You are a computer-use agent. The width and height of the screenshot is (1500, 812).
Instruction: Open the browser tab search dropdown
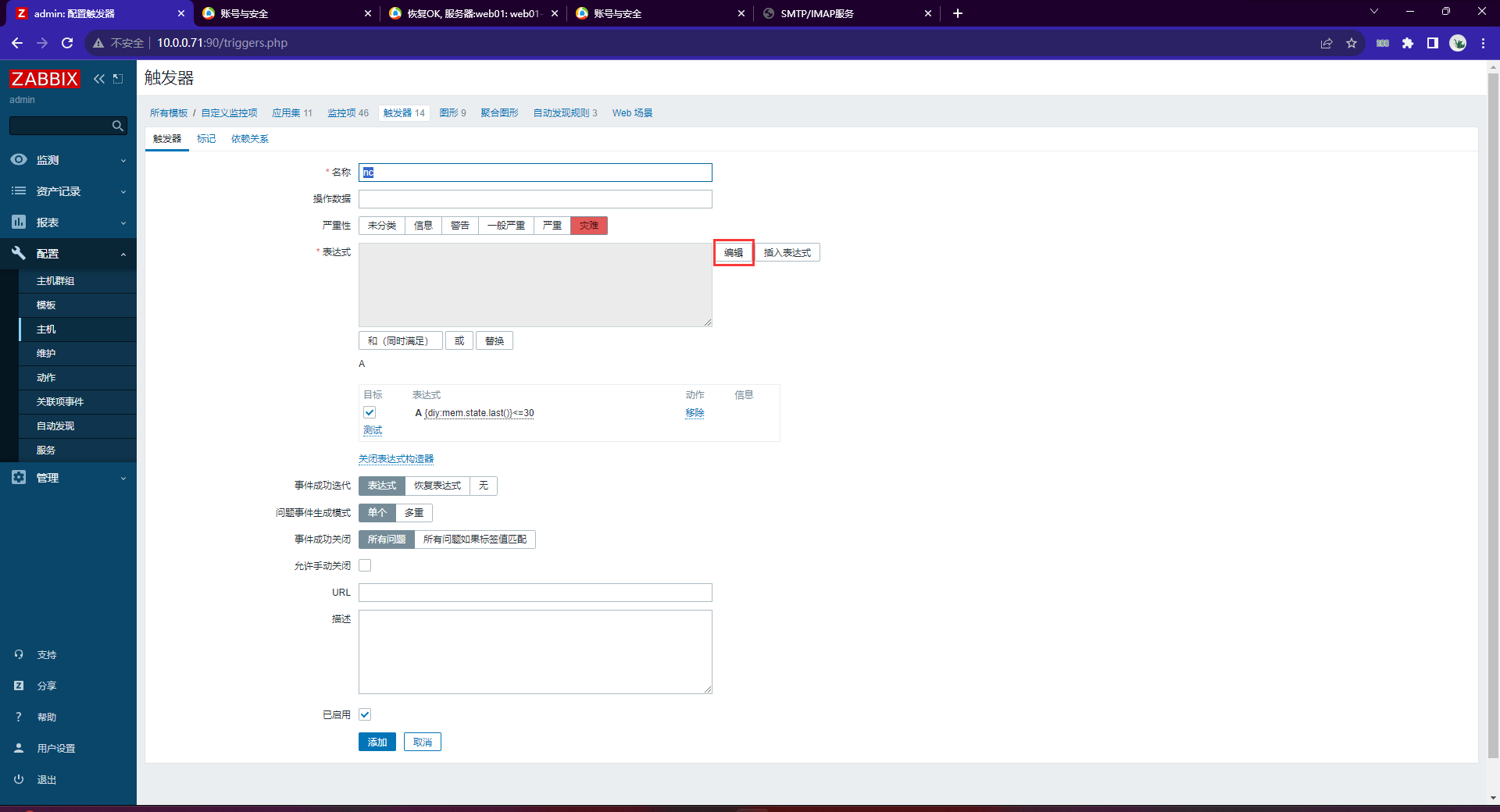(1374, 12)
